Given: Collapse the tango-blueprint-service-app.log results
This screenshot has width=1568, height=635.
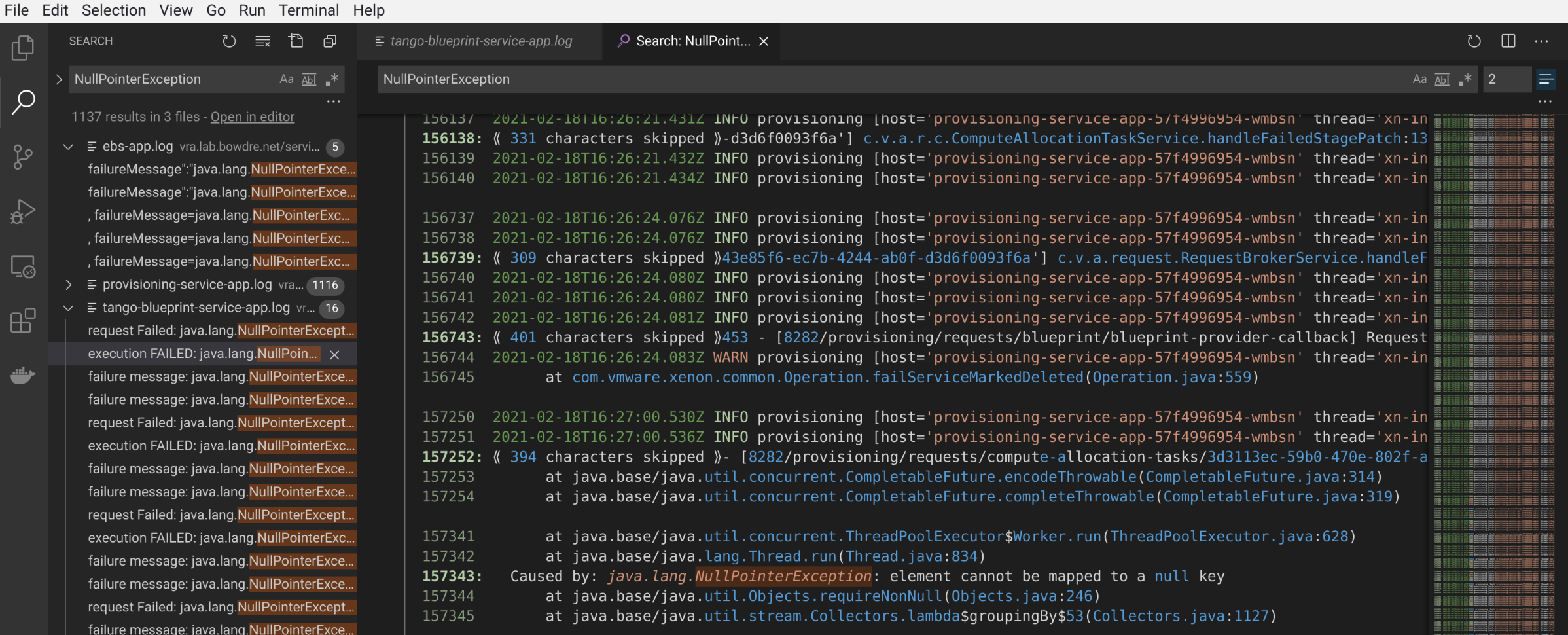Looking at the screenshot, I should tap(68, 308).
